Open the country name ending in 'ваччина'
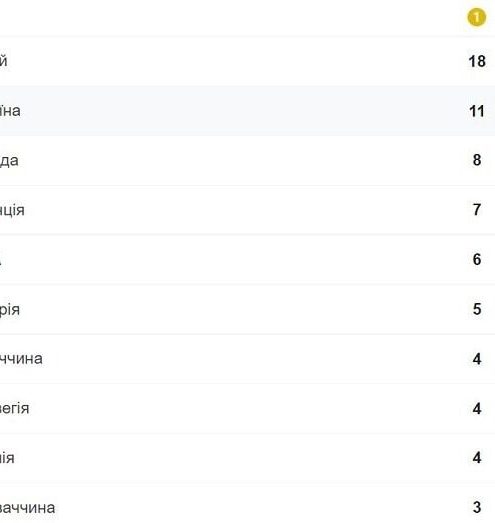495x523 pixels. pos(27,508)
